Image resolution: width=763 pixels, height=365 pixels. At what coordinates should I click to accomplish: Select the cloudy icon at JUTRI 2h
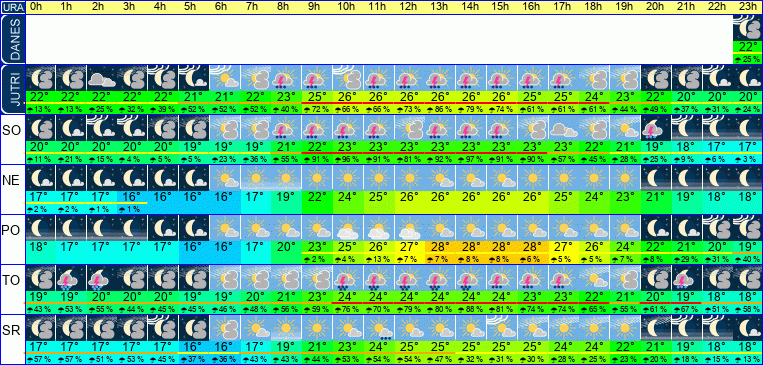102,78
